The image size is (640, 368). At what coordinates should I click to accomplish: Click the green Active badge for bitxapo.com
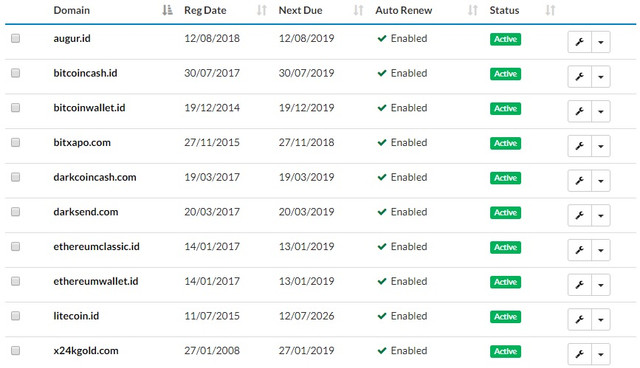coord(505,143)
